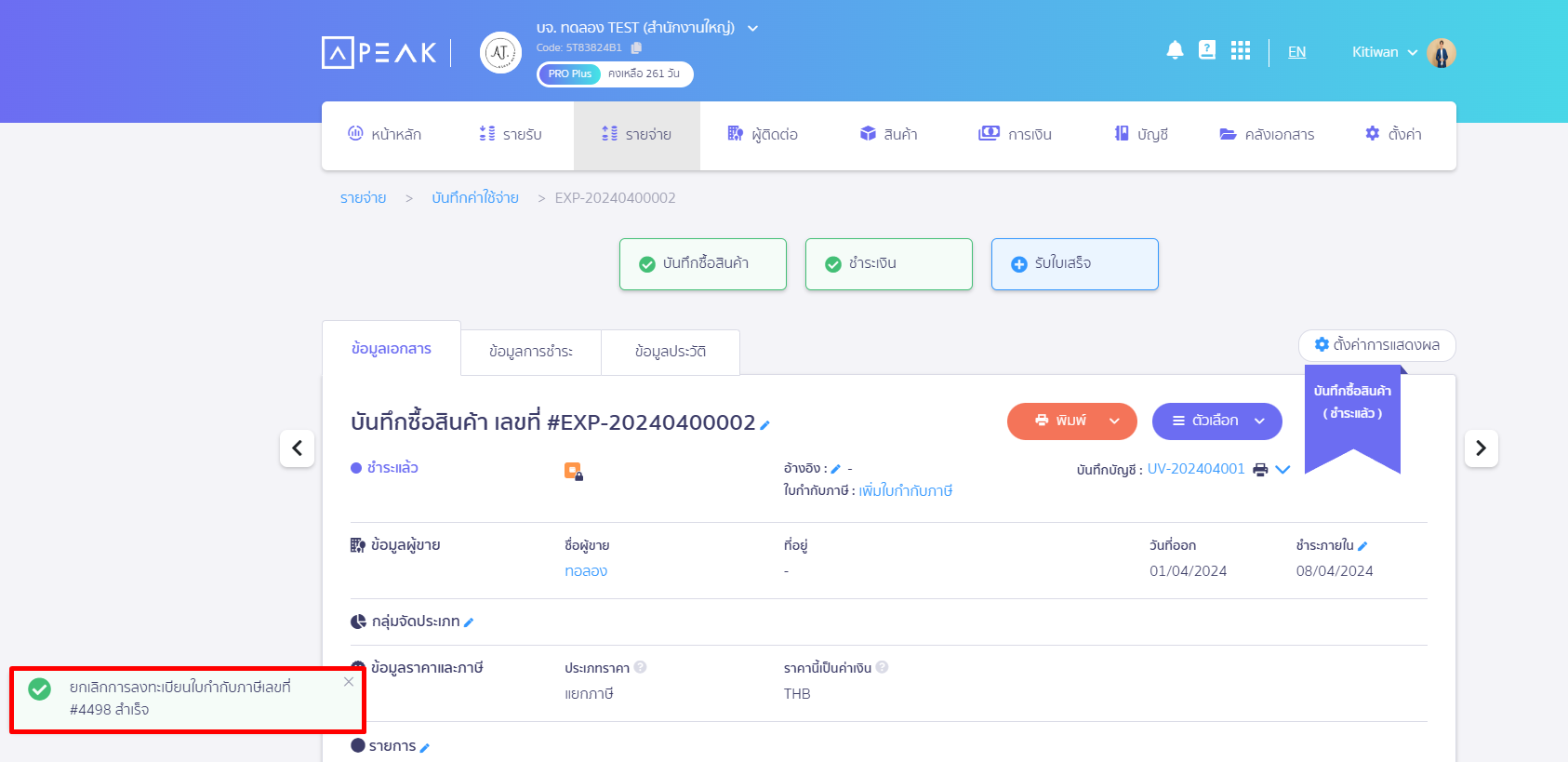
Task: Click the receive receipt (รับใบเสร็จ) step
Action: pyautogui.click(x=1075, y=264)
